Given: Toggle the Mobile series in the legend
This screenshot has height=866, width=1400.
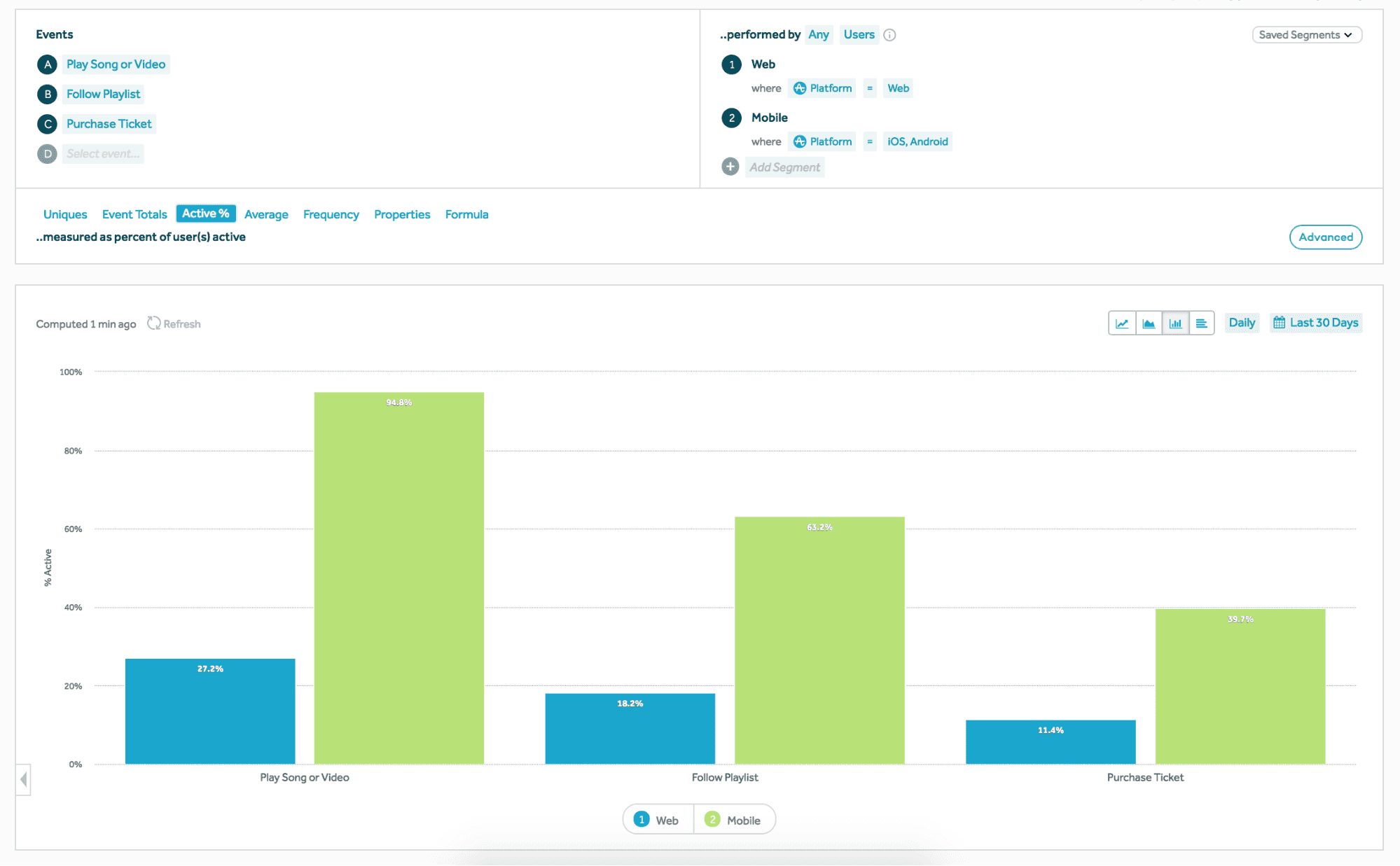Looking at the screenshot, I should click(735, 819).
